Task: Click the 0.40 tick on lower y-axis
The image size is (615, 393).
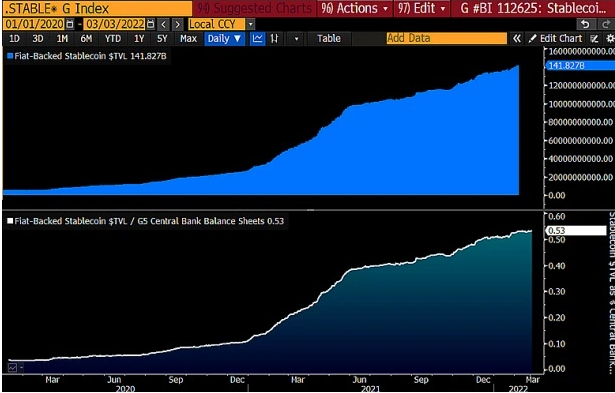Action: tap(557, 266)
